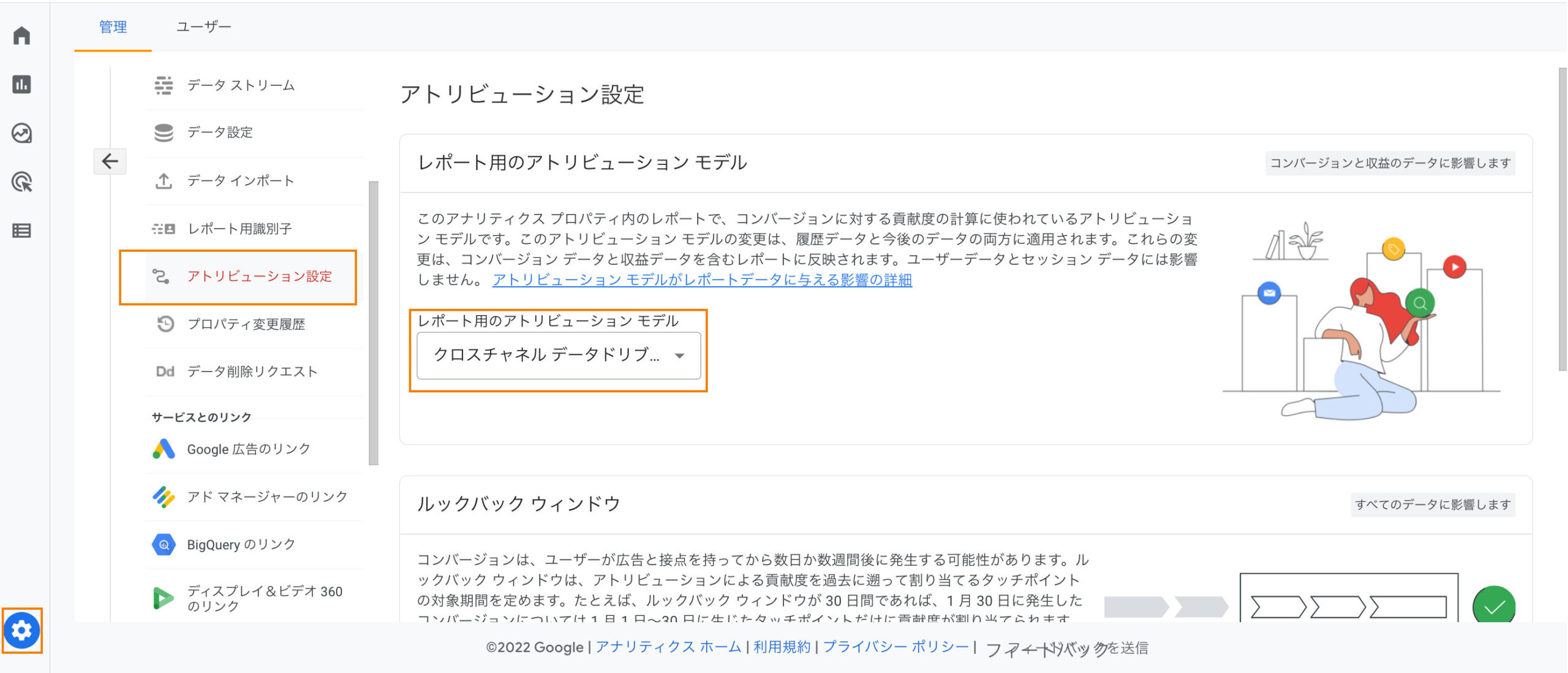Switch to the ユーザー tab

[x=203, y=27]
